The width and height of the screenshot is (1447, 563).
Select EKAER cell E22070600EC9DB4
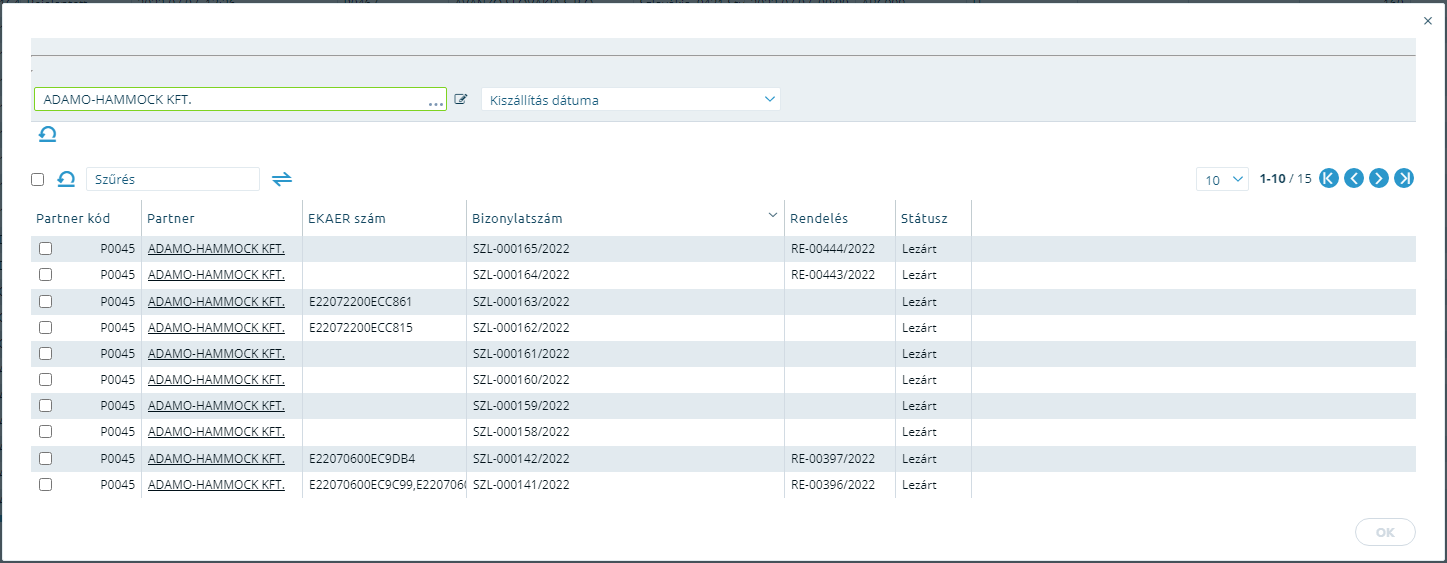(362, 458)
